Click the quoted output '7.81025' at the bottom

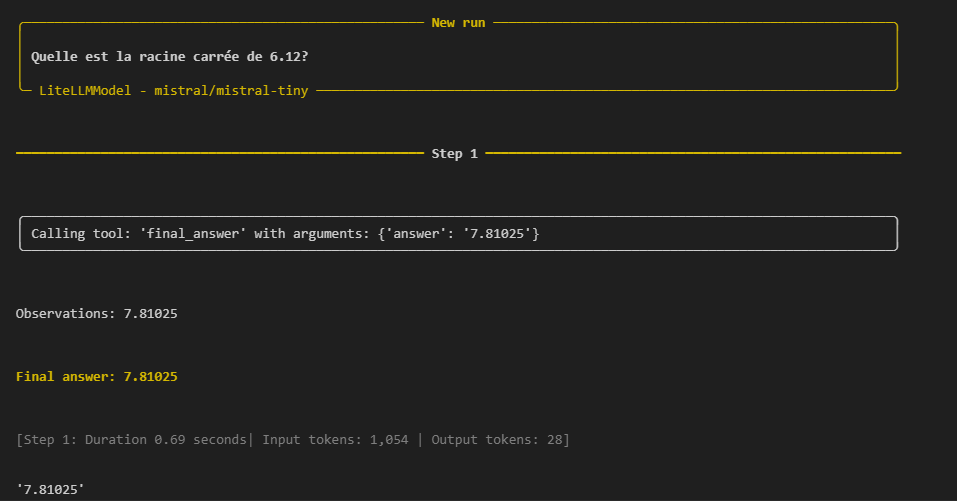pos(50,490)
